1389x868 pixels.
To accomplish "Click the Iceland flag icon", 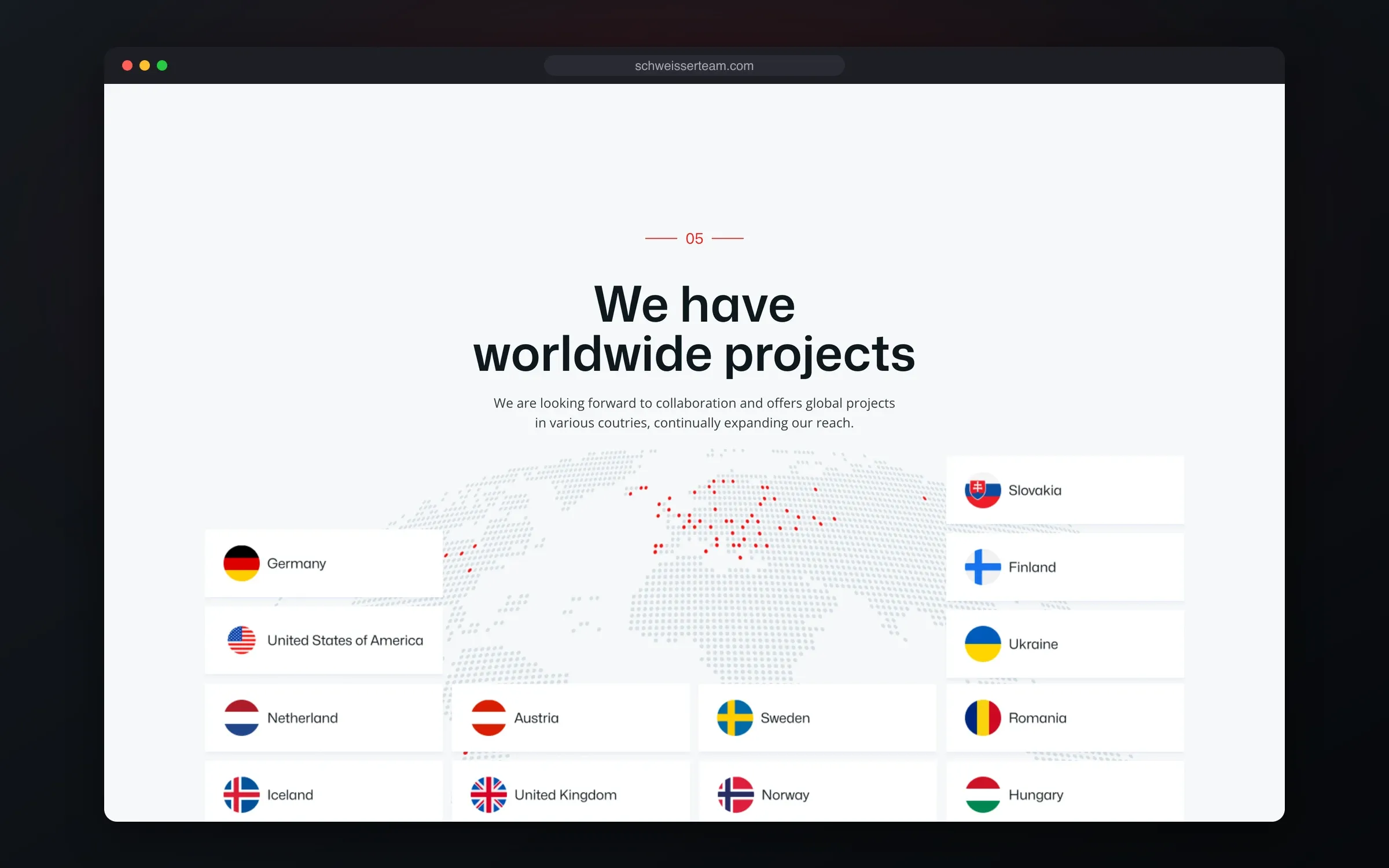I will tap(241, 795).
